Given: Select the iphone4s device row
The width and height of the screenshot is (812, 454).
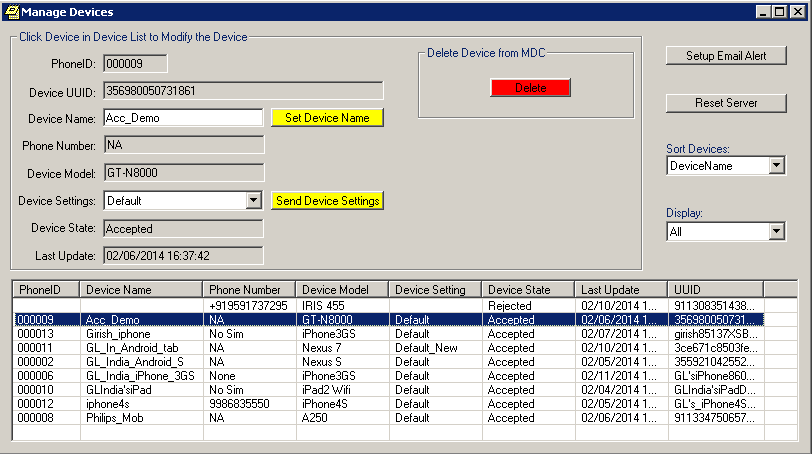Looking at the screenshot, I should tap(388, 404).
